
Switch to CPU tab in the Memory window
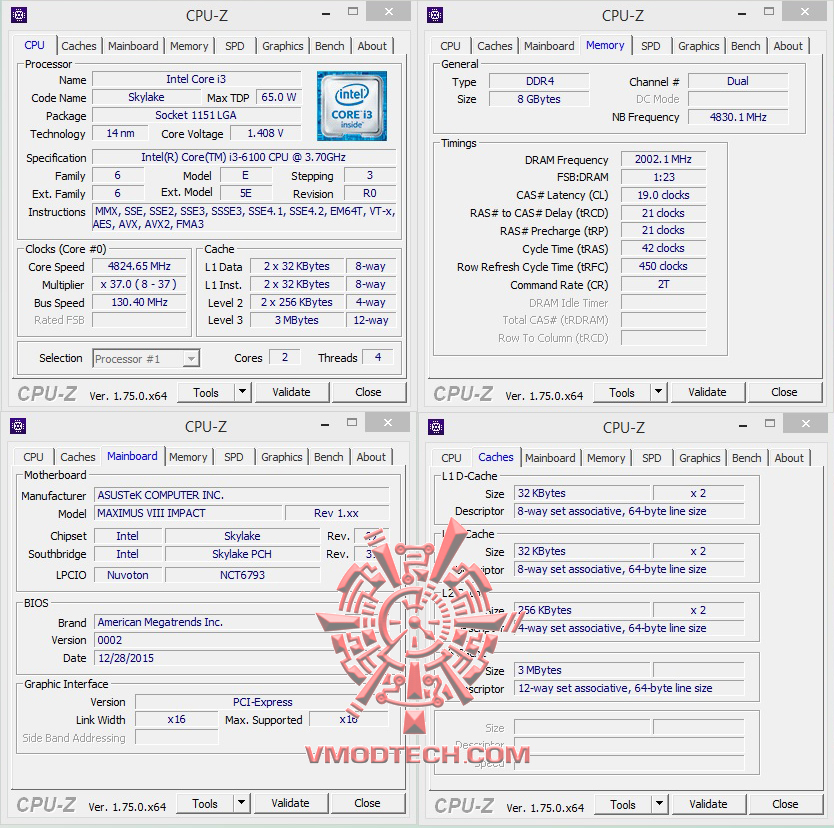click(x=451, y=46)
